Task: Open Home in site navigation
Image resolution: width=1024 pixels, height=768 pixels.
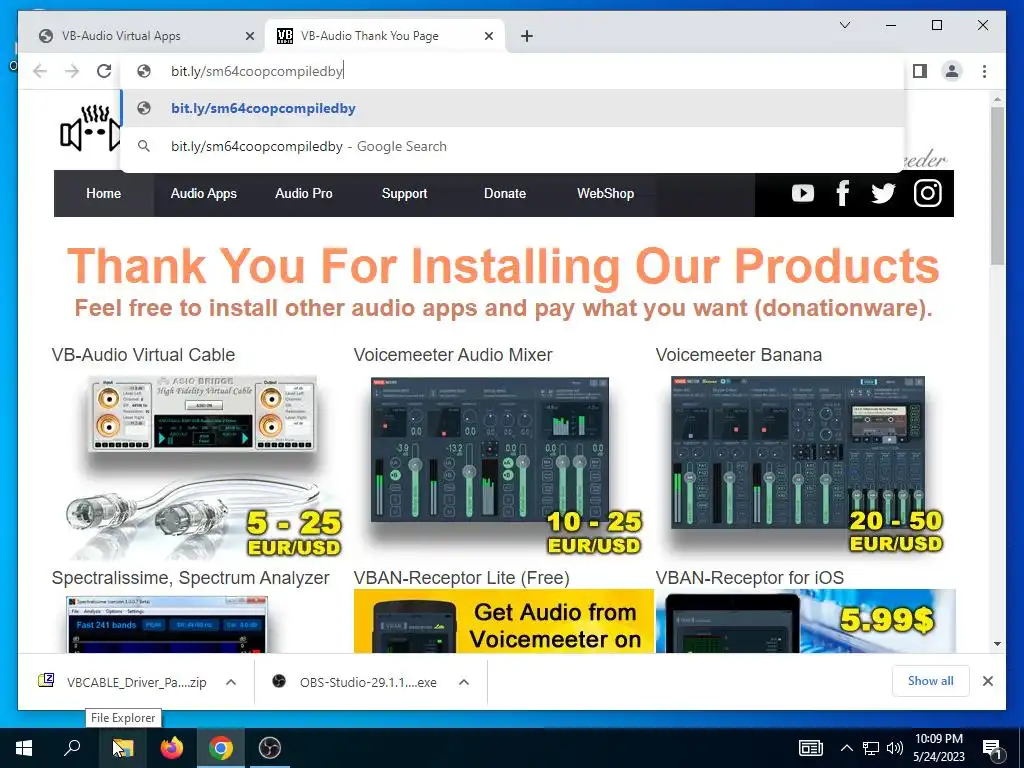Action: pos(103,193)
